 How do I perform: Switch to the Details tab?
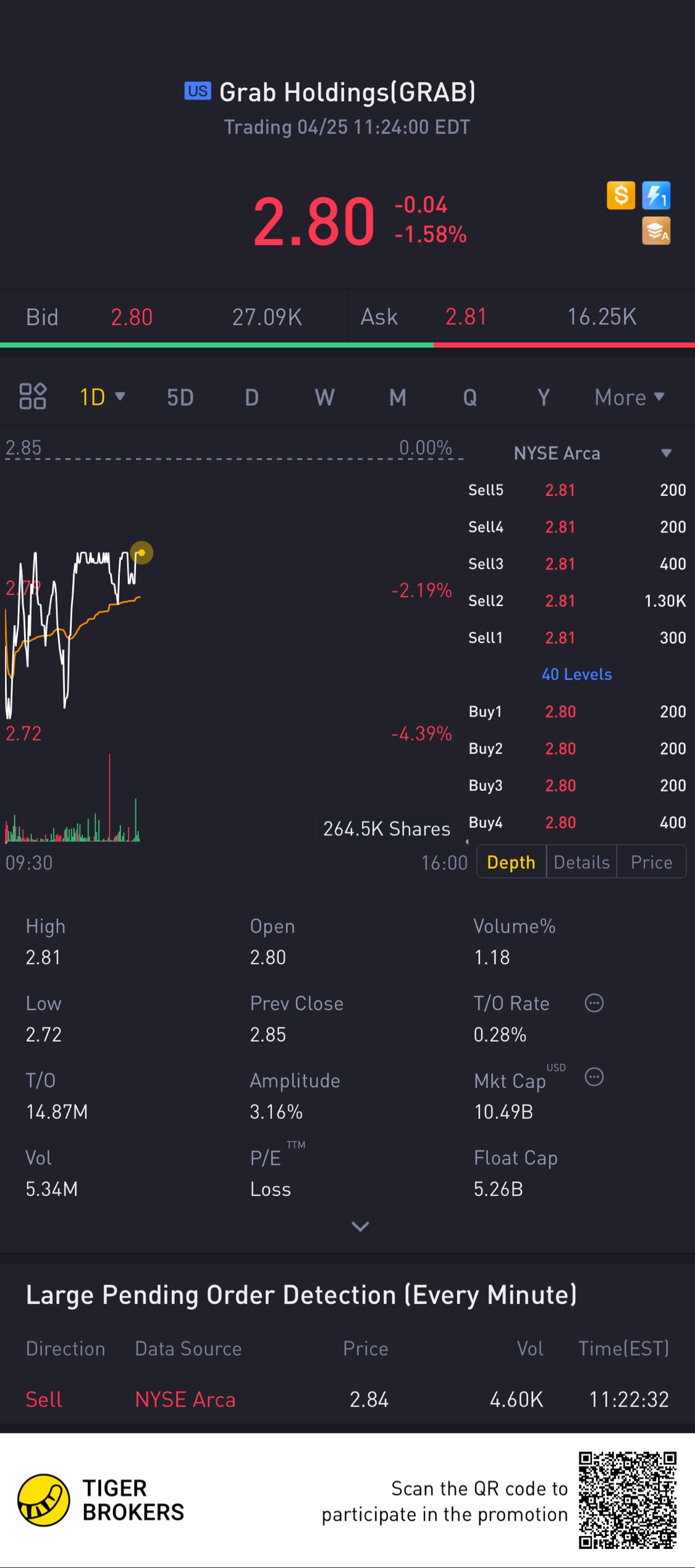[x=582, y=862]
